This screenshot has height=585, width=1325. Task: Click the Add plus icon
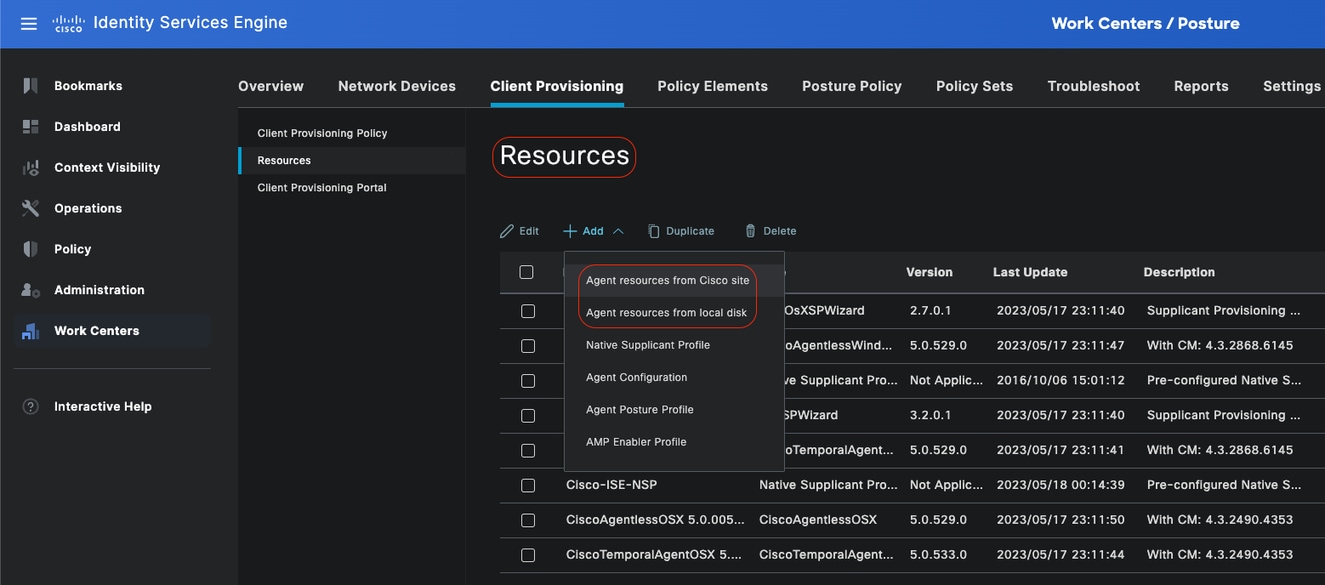(x=570, y=231)
